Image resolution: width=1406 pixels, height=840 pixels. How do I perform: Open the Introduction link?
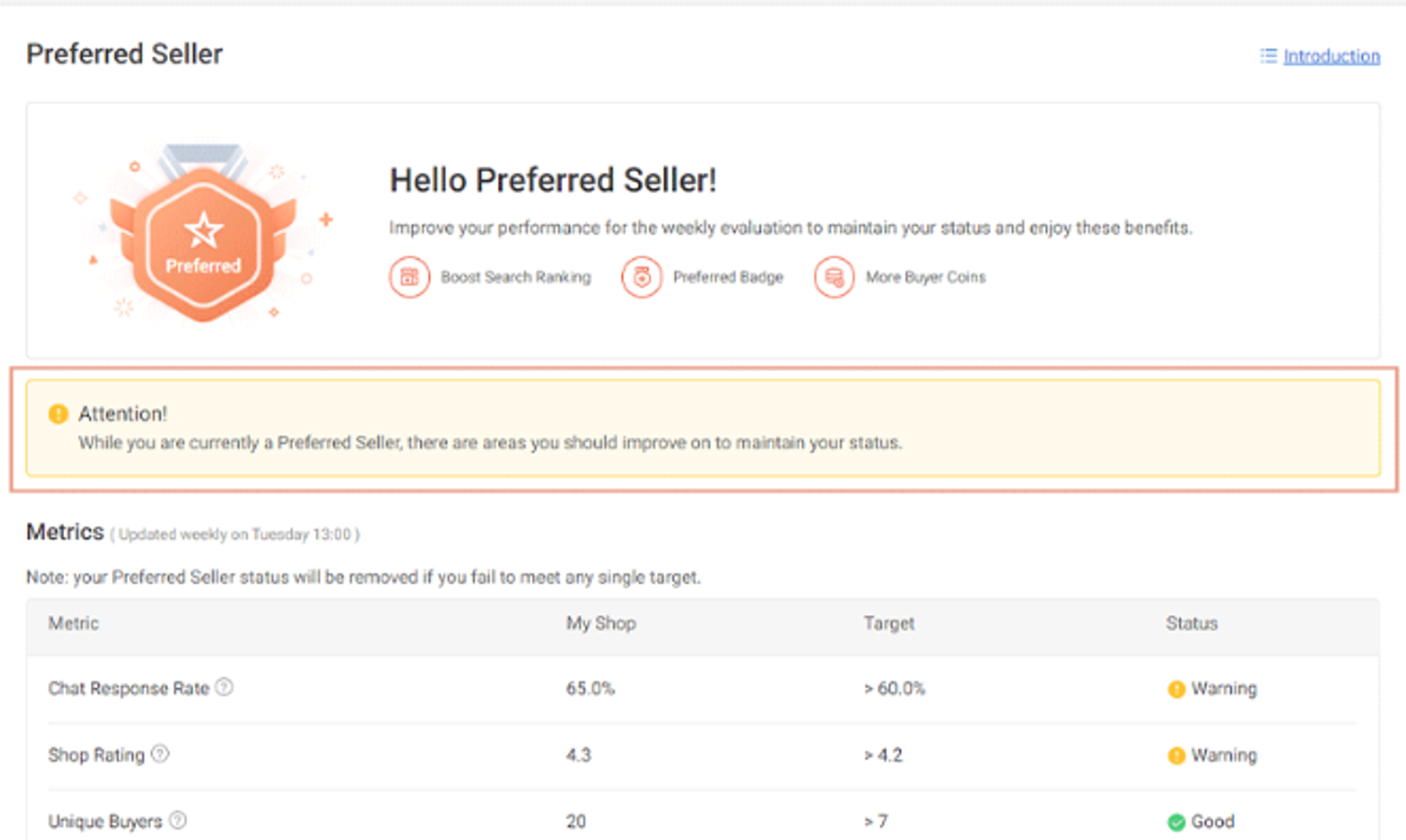[1332, 56]
